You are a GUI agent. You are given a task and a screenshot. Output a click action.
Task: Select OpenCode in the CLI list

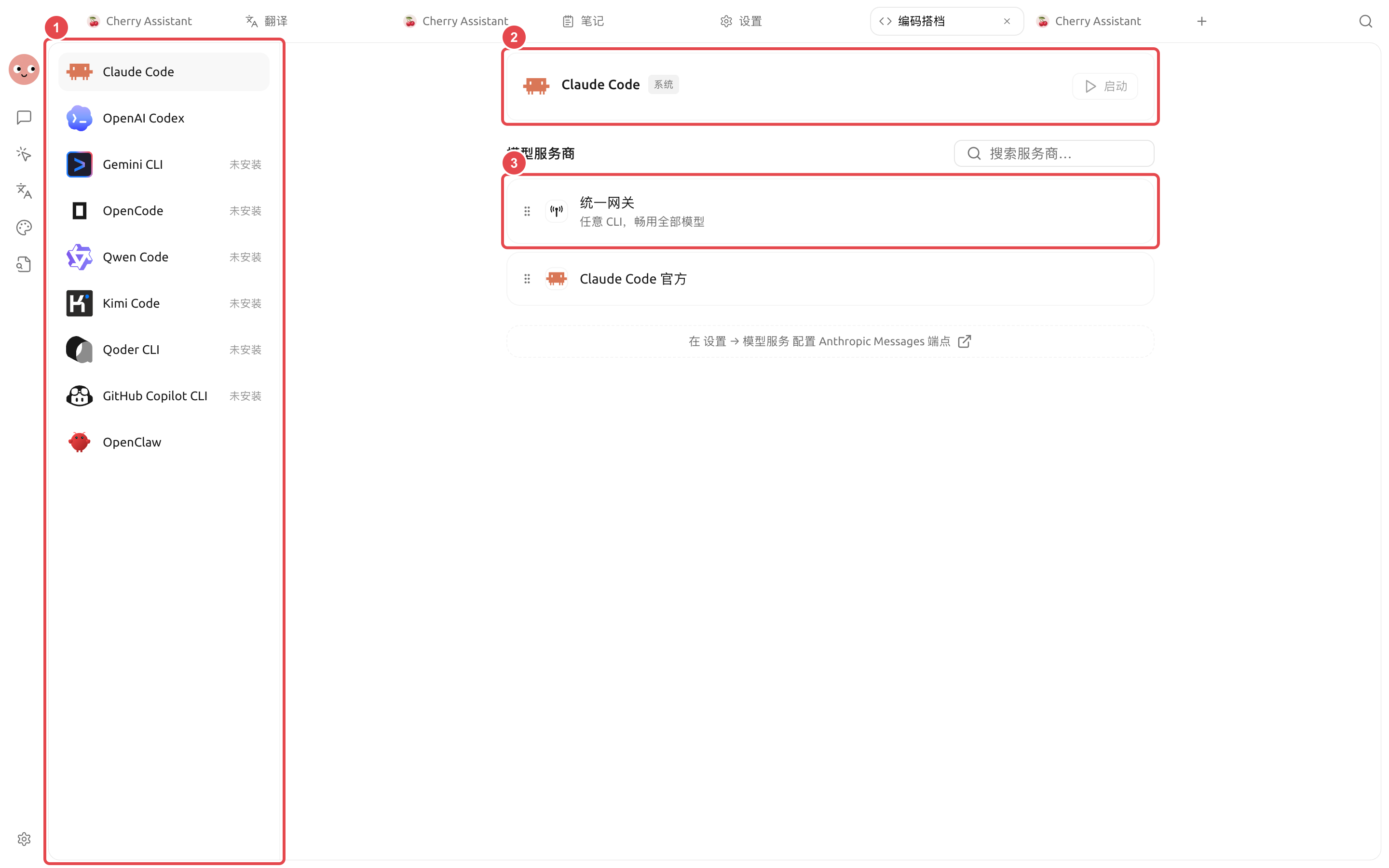click(x=163, y=211)
